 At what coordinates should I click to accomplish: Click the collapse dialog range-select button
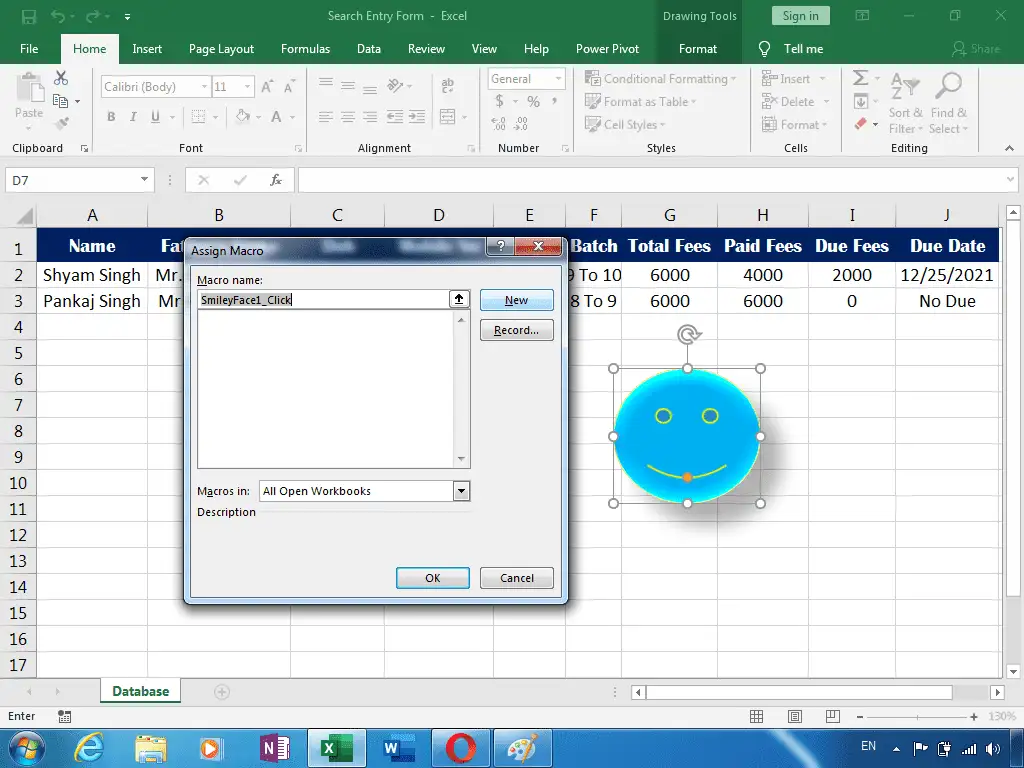[459, 299]
